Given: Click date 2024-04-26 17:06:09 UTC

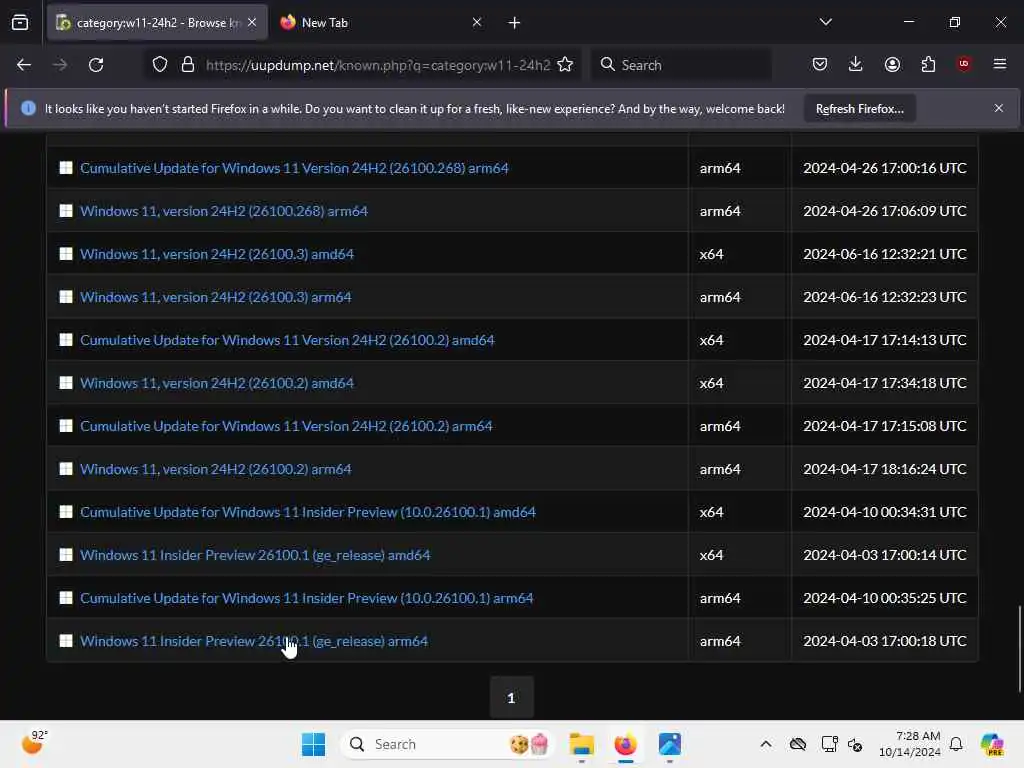Looking at the screenshot, I should click(884, 211).
